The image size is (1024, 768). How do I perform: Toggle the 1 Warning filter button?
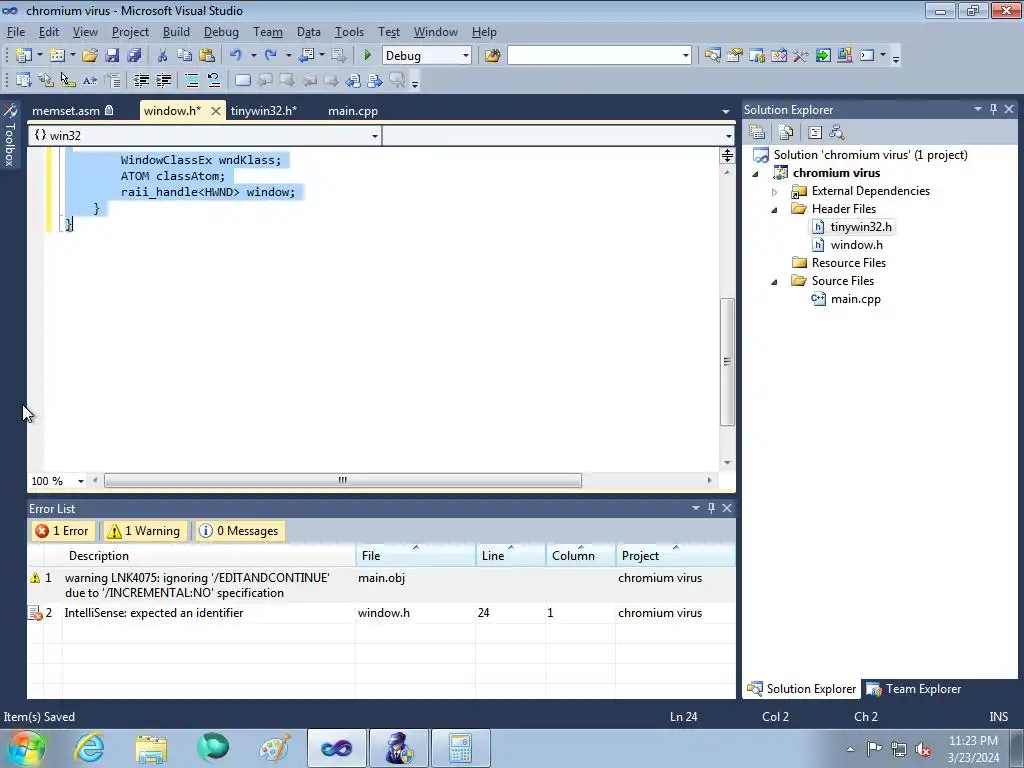145,531
